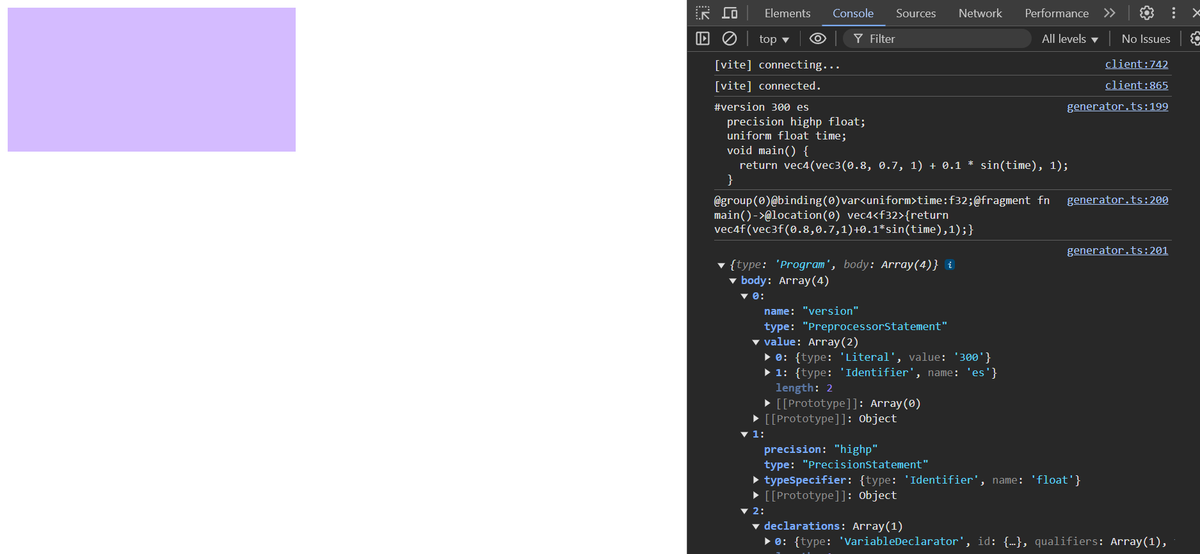
Task: Click the type: "PreprocessorStatement" property
Action: [x=855, y=327]
